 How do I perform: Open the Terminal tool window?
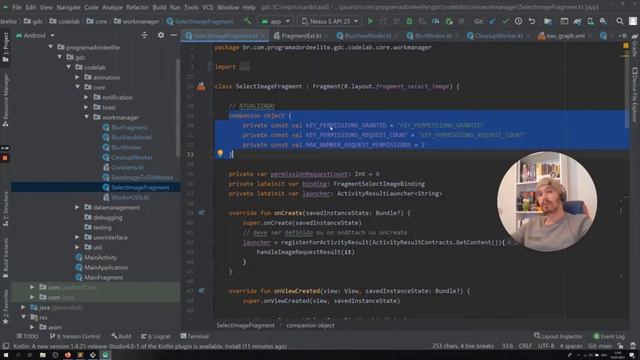(x=195, y=336)
